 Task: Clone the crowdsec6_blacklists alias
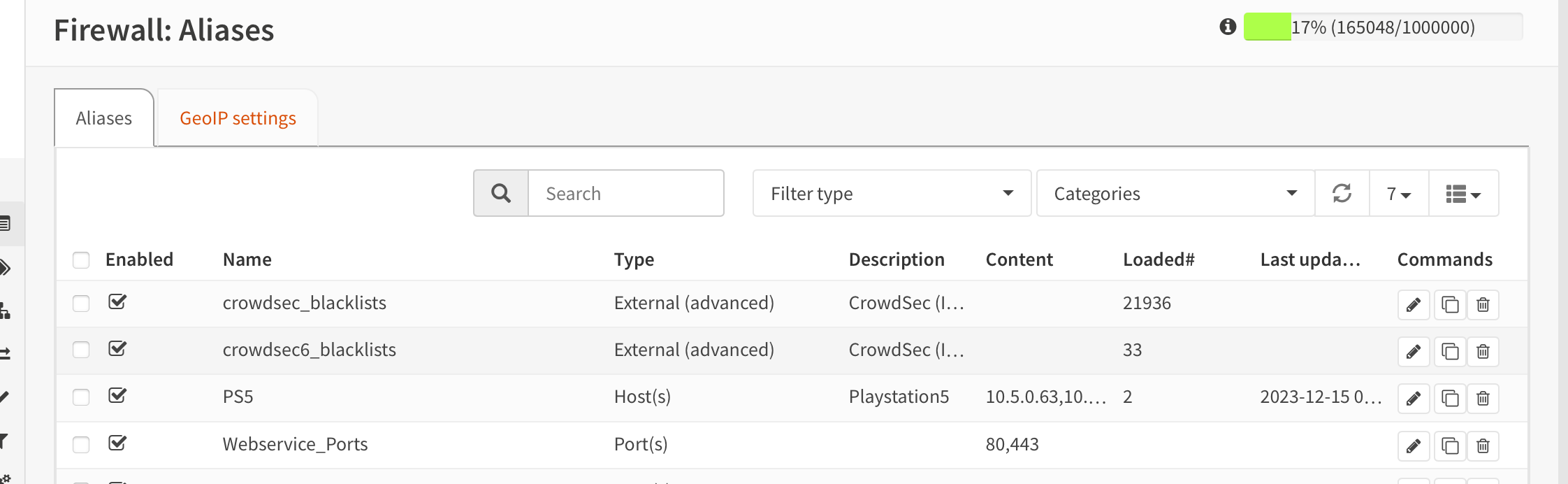(x=1450, y=352)
